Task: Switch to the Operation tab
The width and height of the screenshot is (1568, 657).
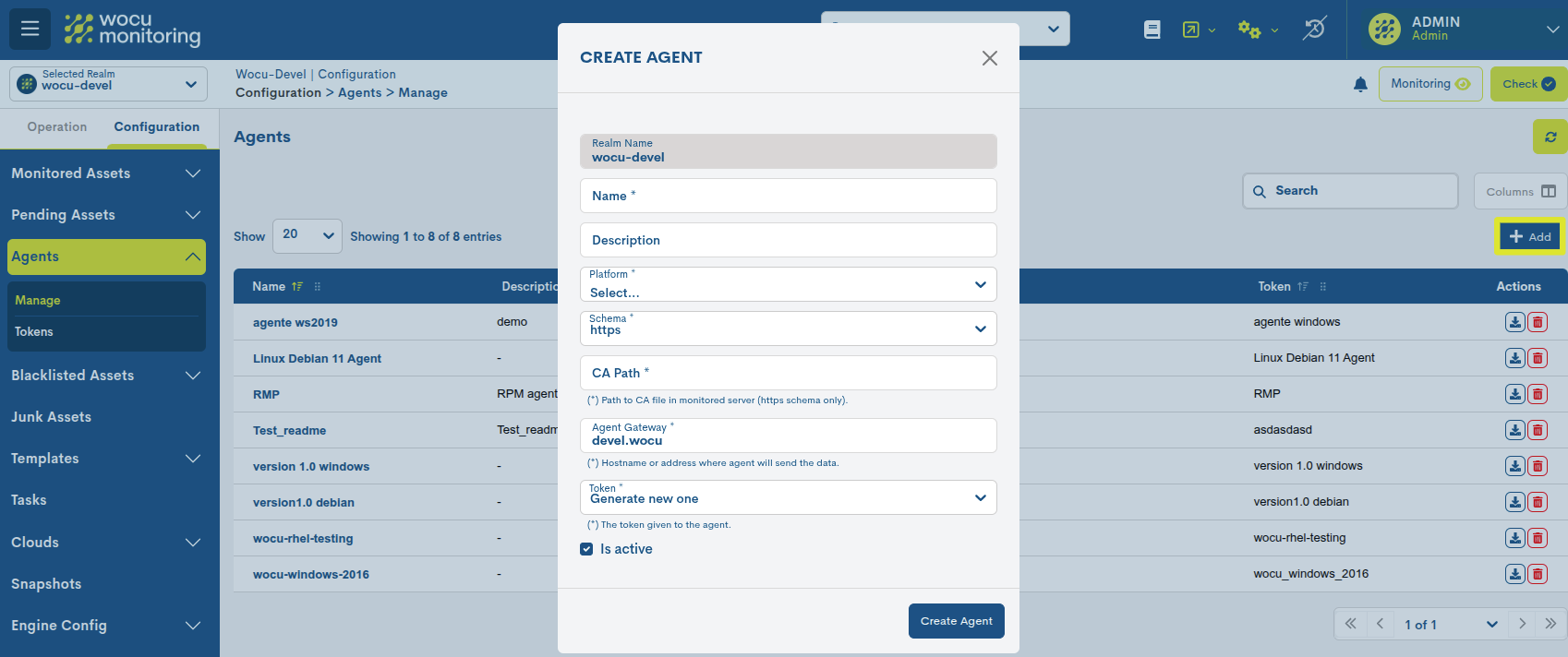Action: 57,127
